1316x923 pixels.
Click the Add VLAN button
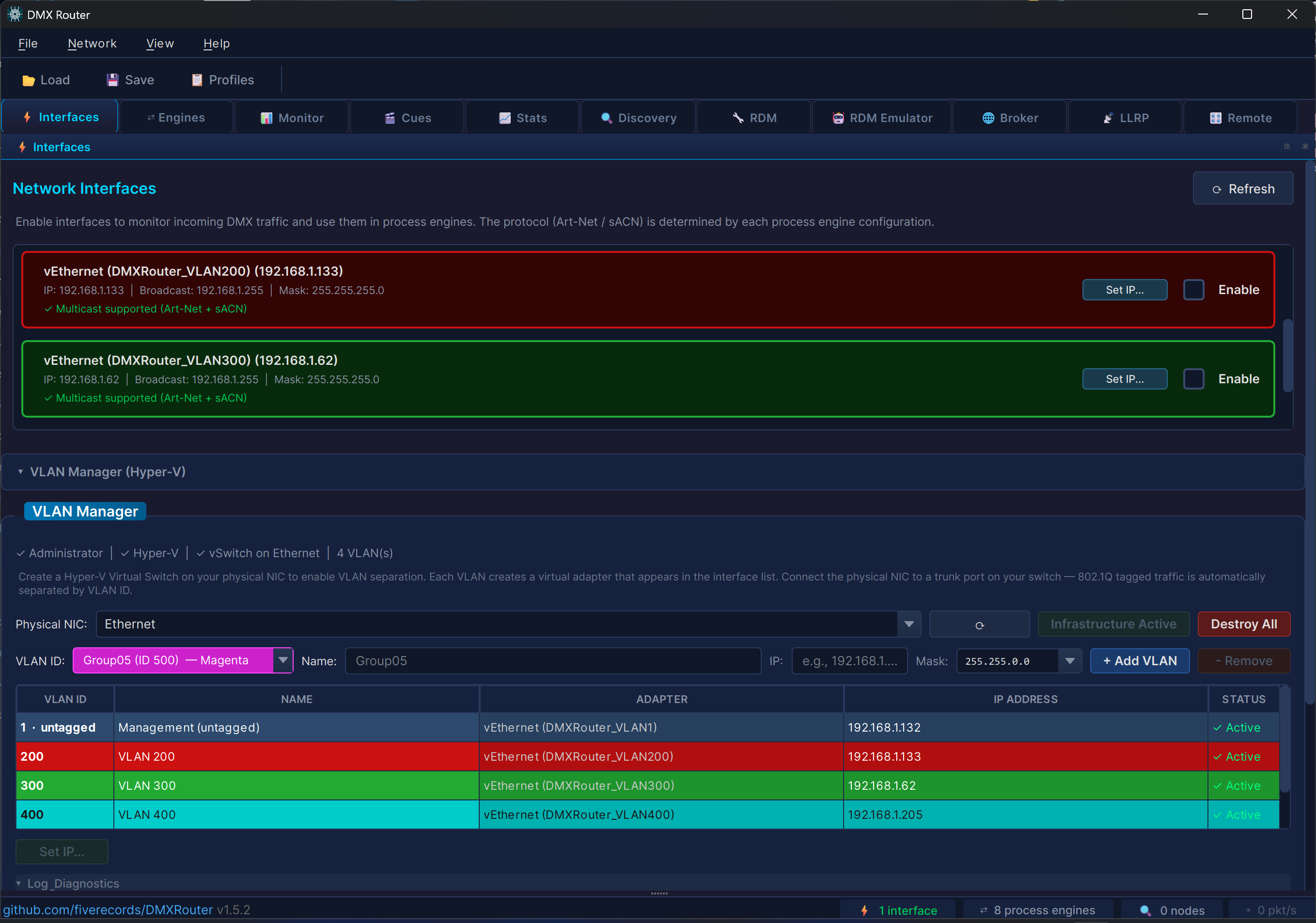(1140, 661)
